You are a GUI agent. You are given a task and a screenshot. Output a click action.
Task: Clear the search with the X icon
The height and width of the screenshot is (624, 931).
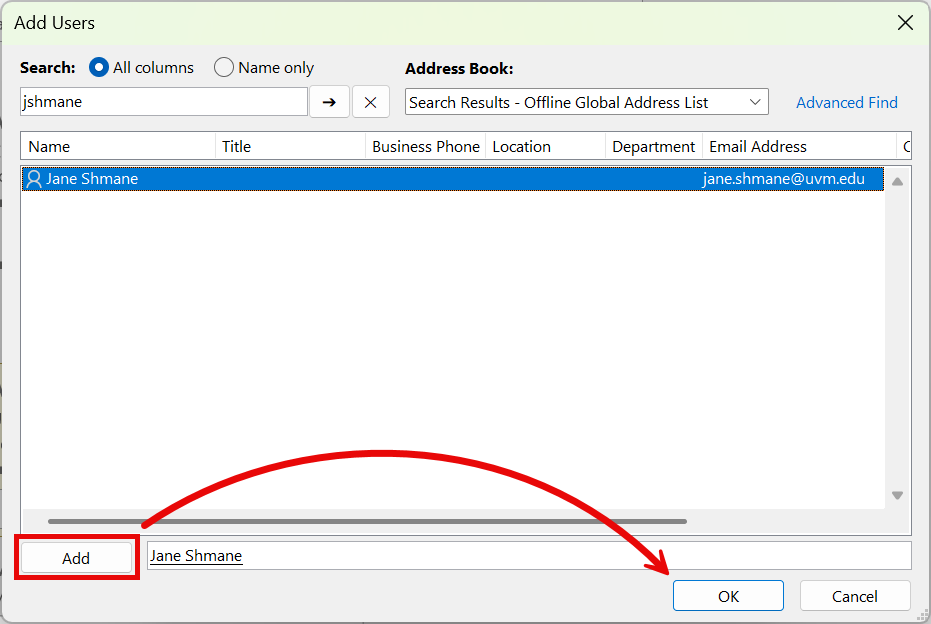(x=370, y=101)
